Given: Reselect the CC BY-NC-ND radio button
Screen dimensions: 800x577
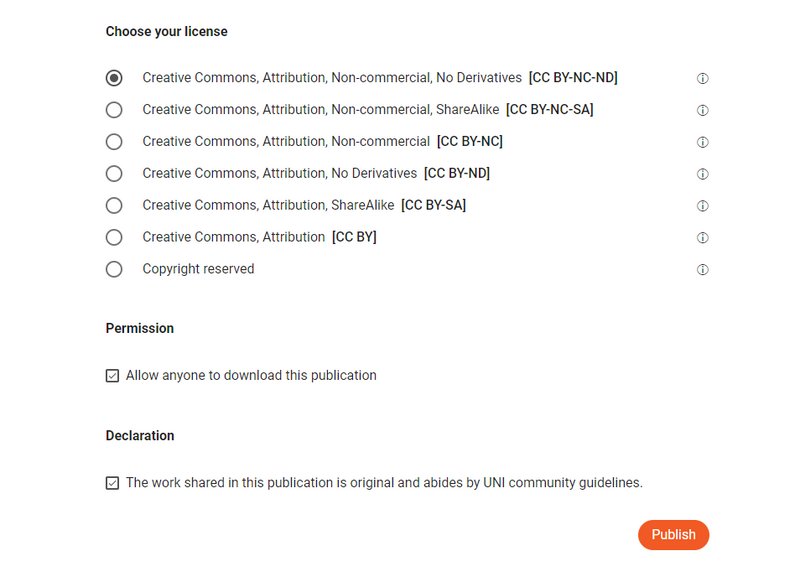Looking at the screenshot, I should pyautogui.click(x=114, y=77).
